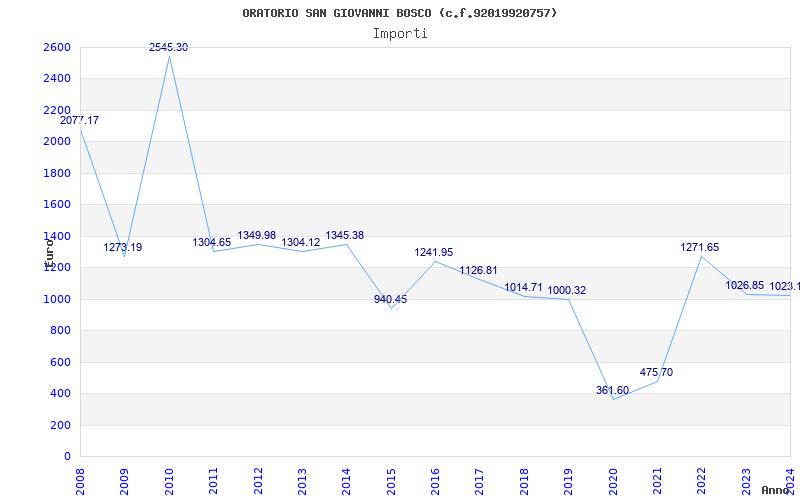Screen dimensions: 800x500
Task: Click the 1273.19 data label for 2009
Action: 123,247
